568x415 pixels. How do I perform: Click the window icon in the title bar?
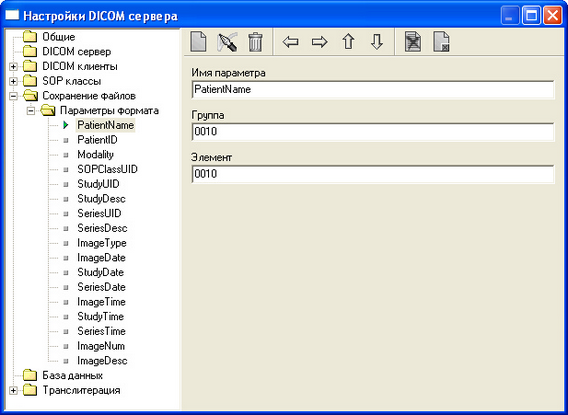tap(12, 16)
